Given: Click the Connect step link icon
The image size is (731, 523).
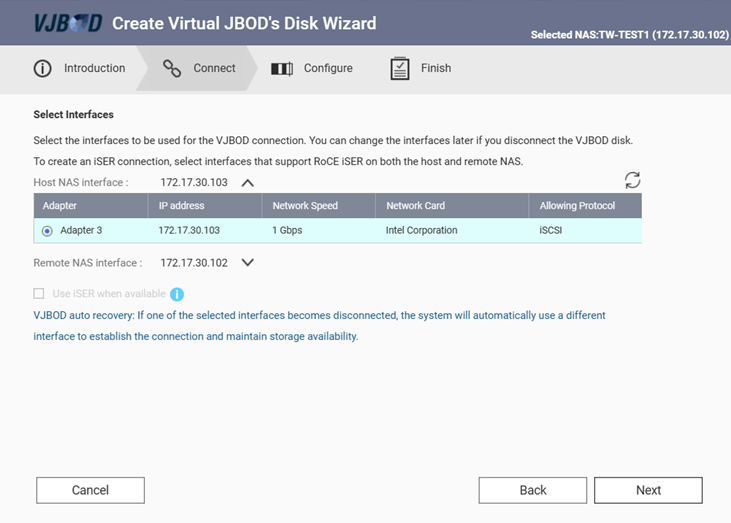Looking at the screenshot, I should point(172,69).
